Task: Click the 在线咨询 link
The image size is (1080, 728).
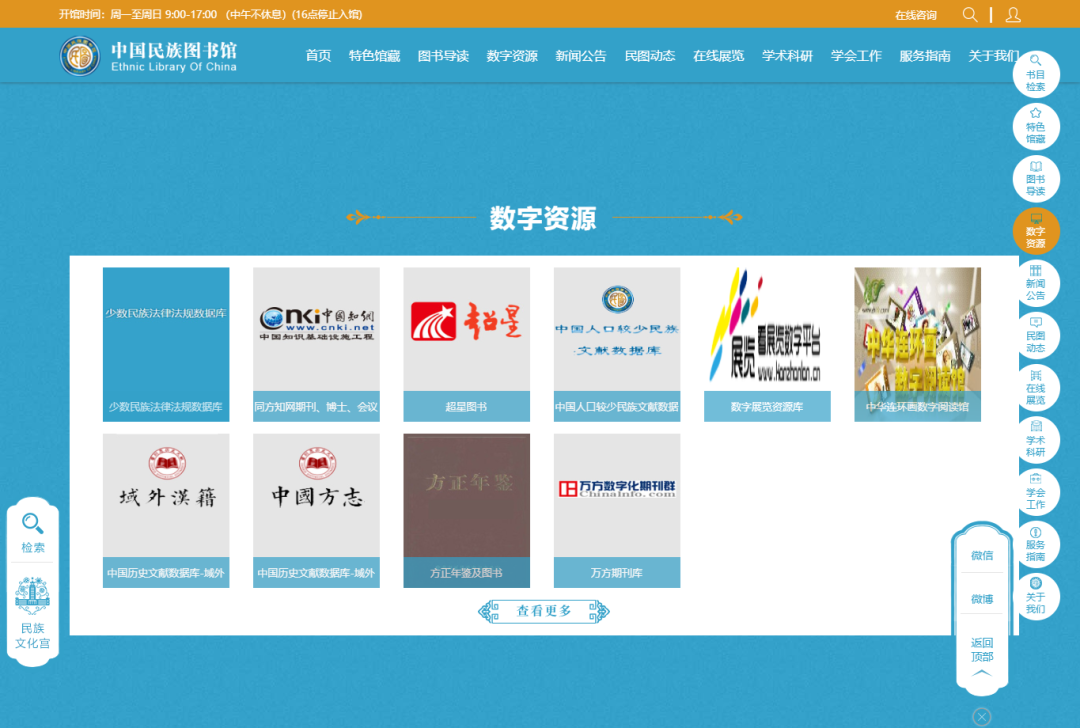Action: [915, 15]
